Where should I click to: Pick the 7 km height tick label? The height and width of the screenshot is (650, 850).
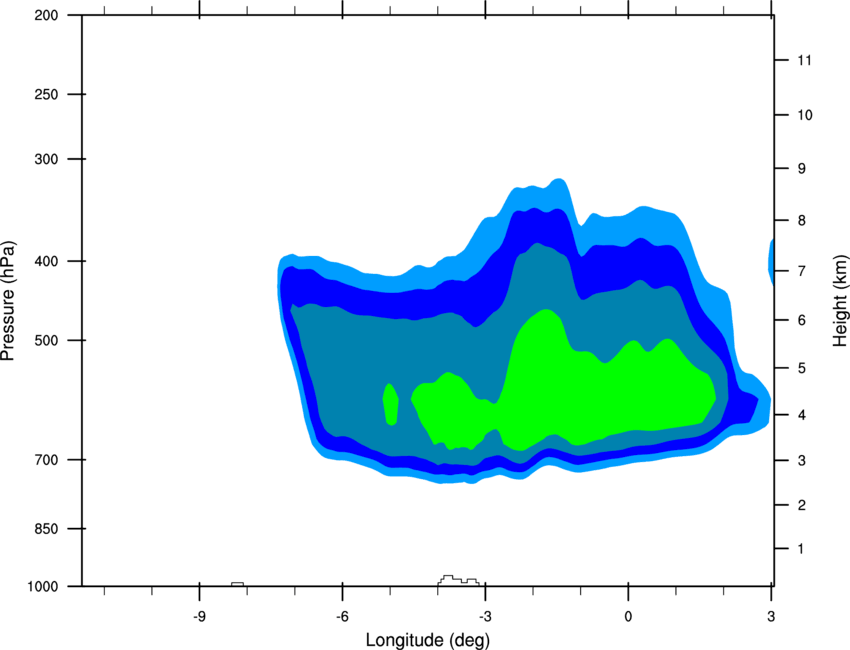click(802, 271)
